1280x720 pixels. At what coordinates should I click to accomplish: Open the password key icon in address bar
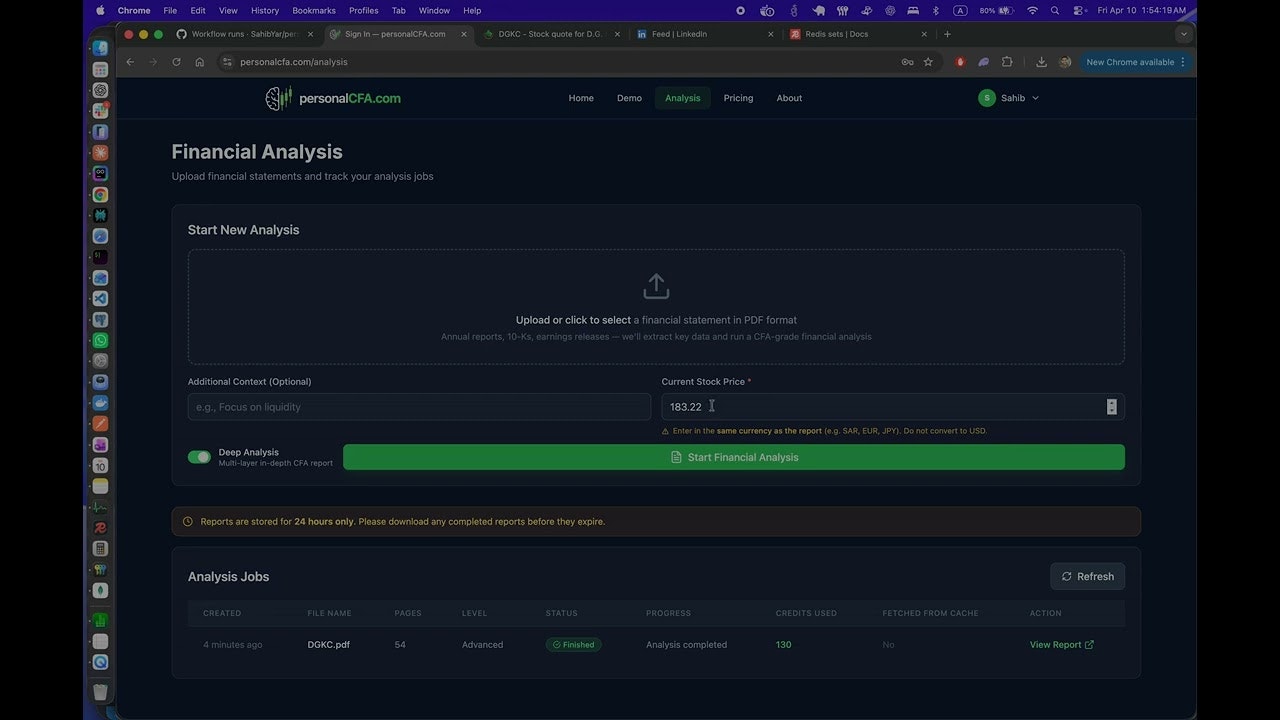point(907,62)
